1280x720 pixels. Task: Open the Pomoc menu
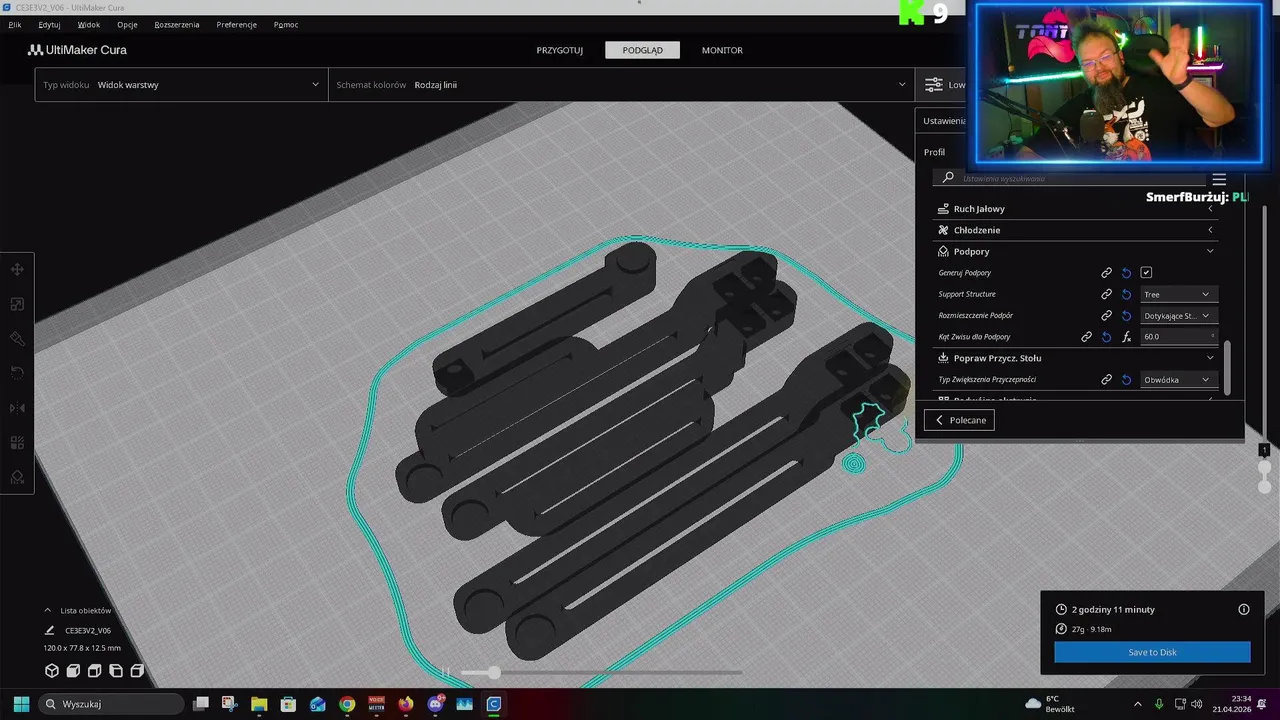coord(286,24)
